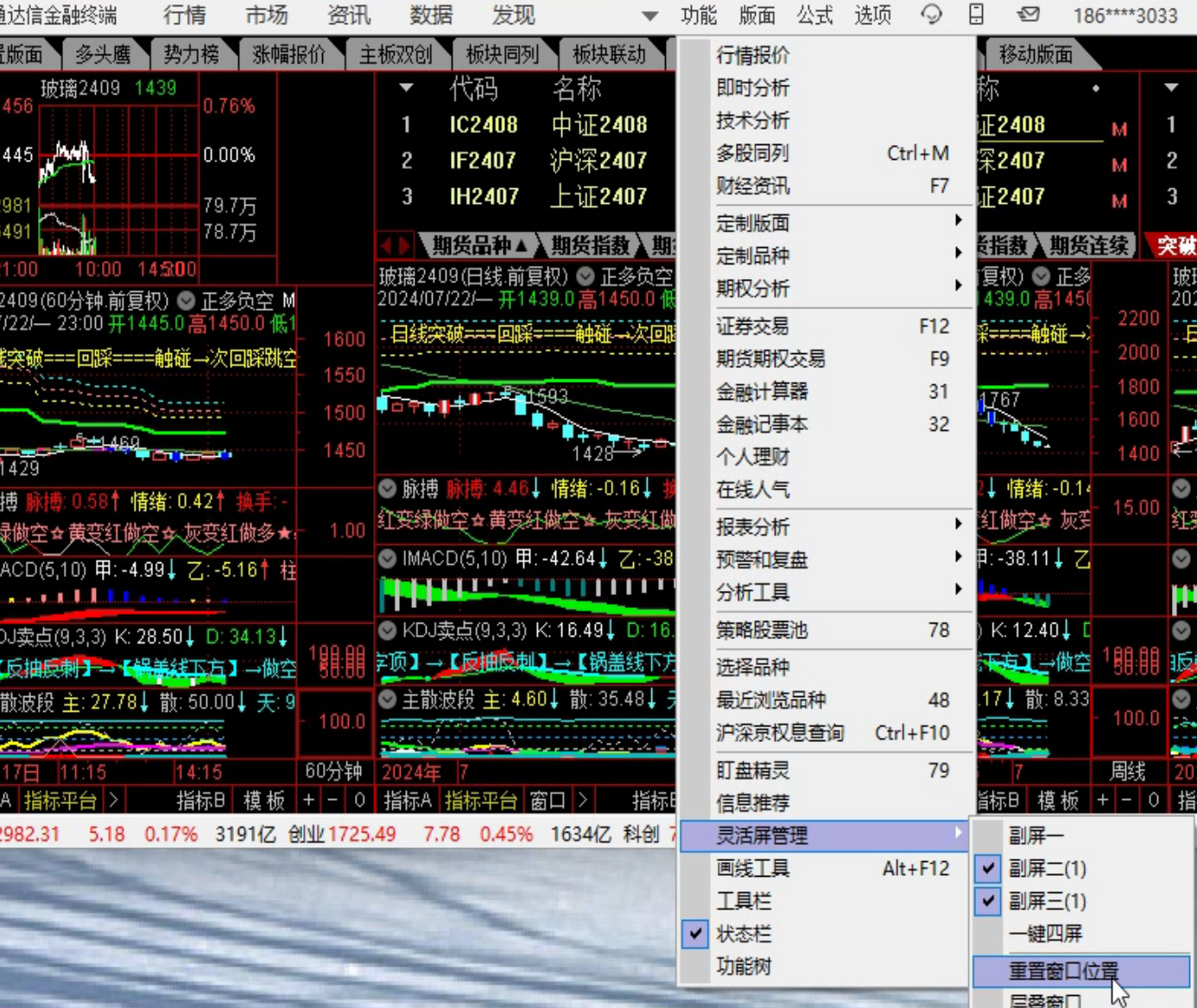Switch to the 板块联动 layout tab

coord(610,54)
